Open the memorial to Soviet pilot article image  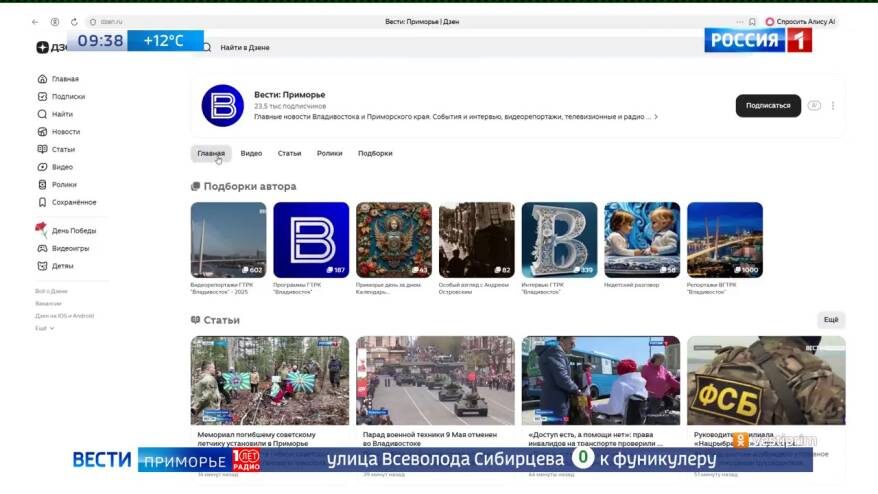(x=270, y=380)
